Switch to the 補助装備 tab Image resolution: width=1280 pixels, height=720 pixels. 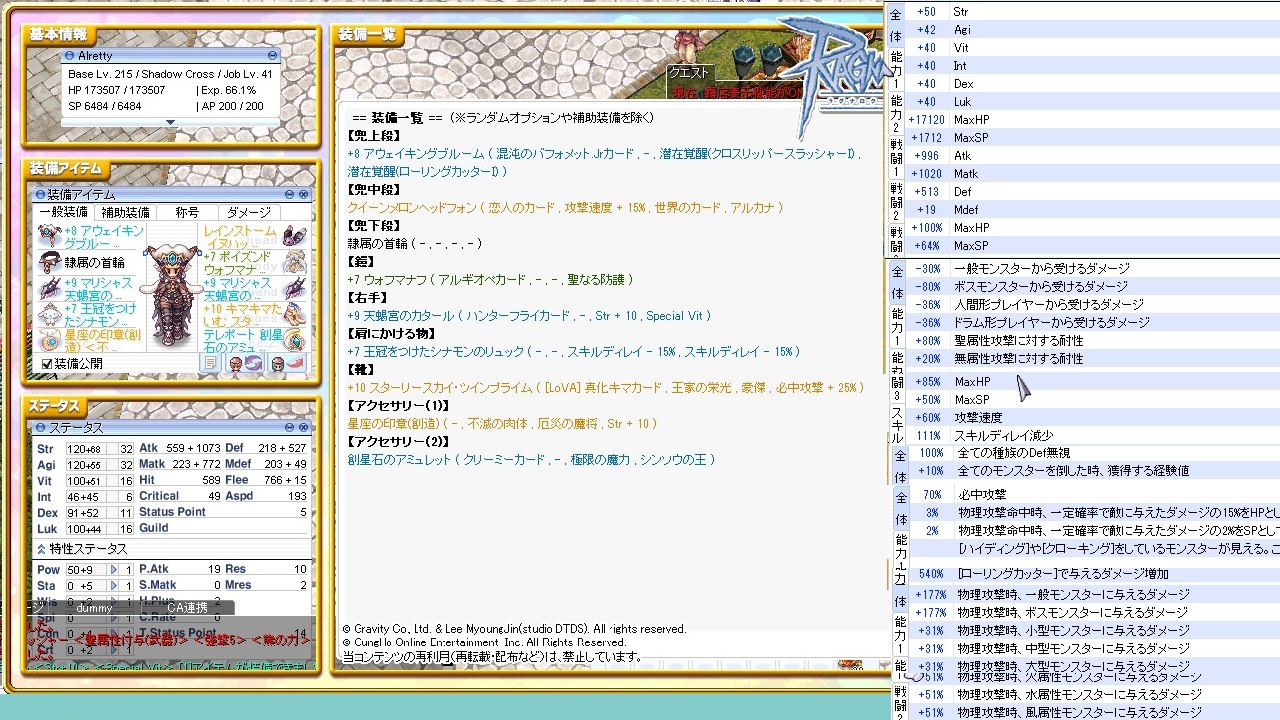tap(125, 212)
